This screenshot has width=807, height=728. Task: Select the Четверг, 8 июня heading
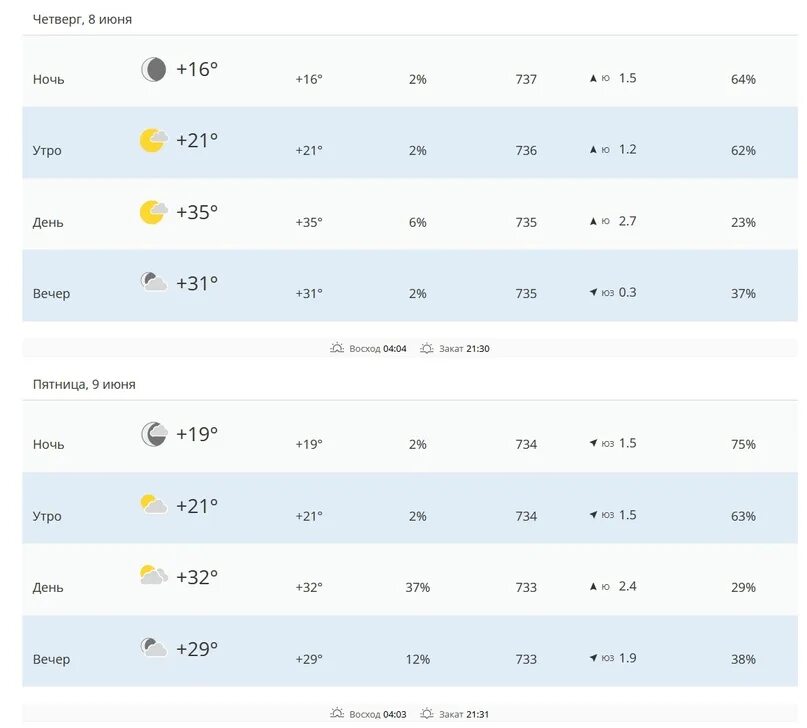click(82, 20)
